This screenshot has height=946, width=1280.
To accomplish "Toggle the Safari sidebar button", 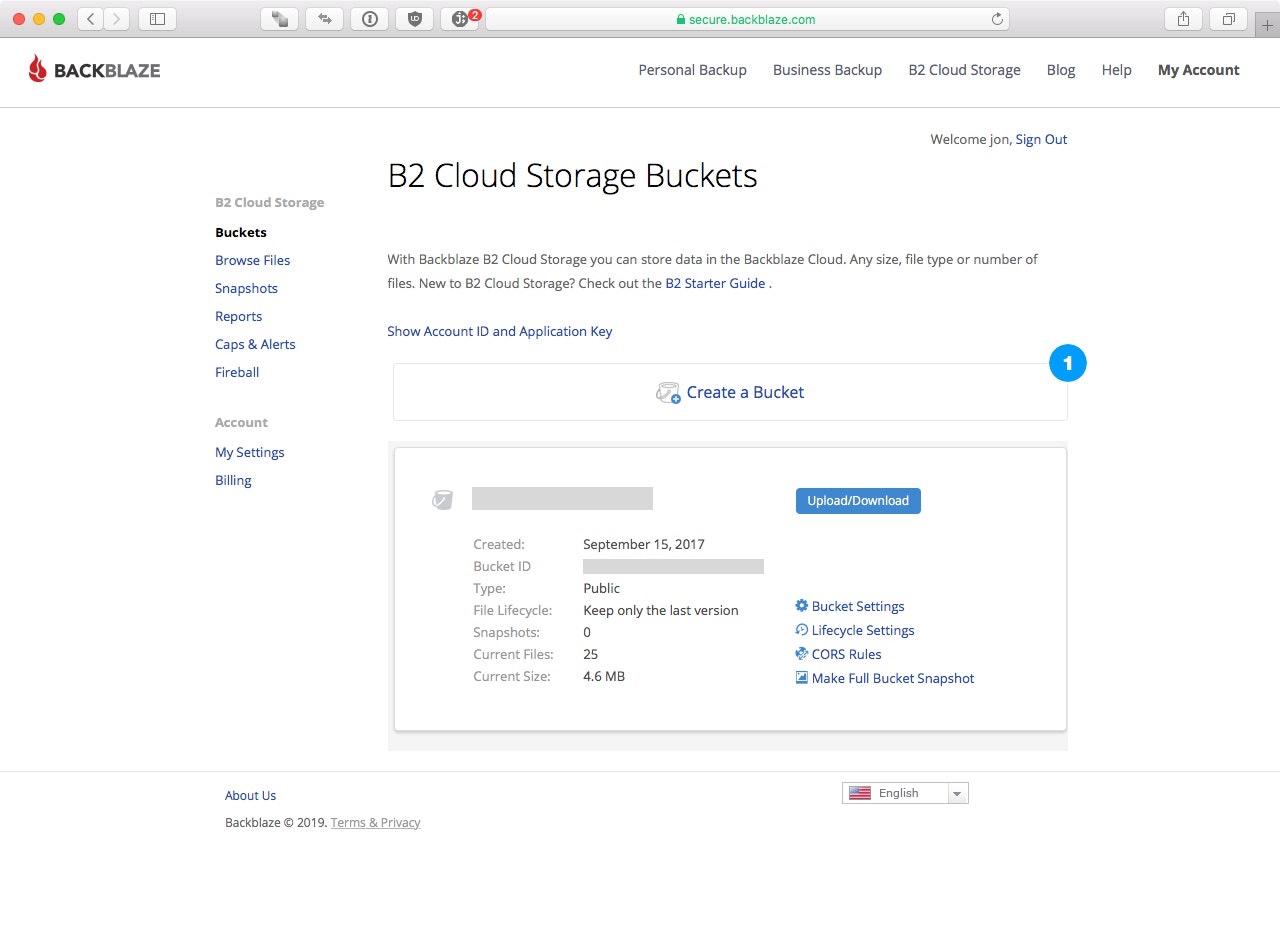I will click(157, 18).
